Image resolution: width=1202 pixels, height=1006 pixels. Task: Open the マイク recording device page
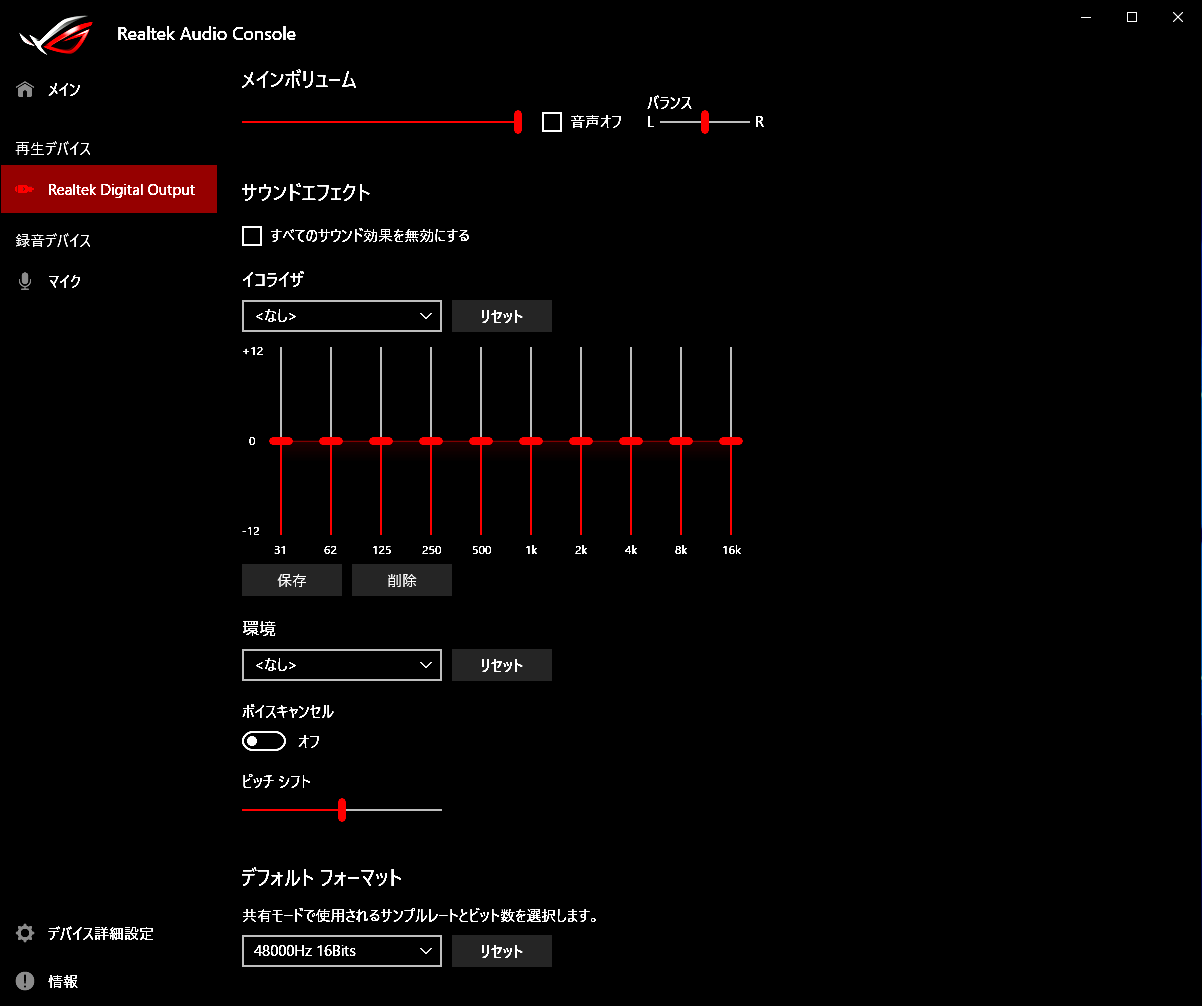(108, 282)
